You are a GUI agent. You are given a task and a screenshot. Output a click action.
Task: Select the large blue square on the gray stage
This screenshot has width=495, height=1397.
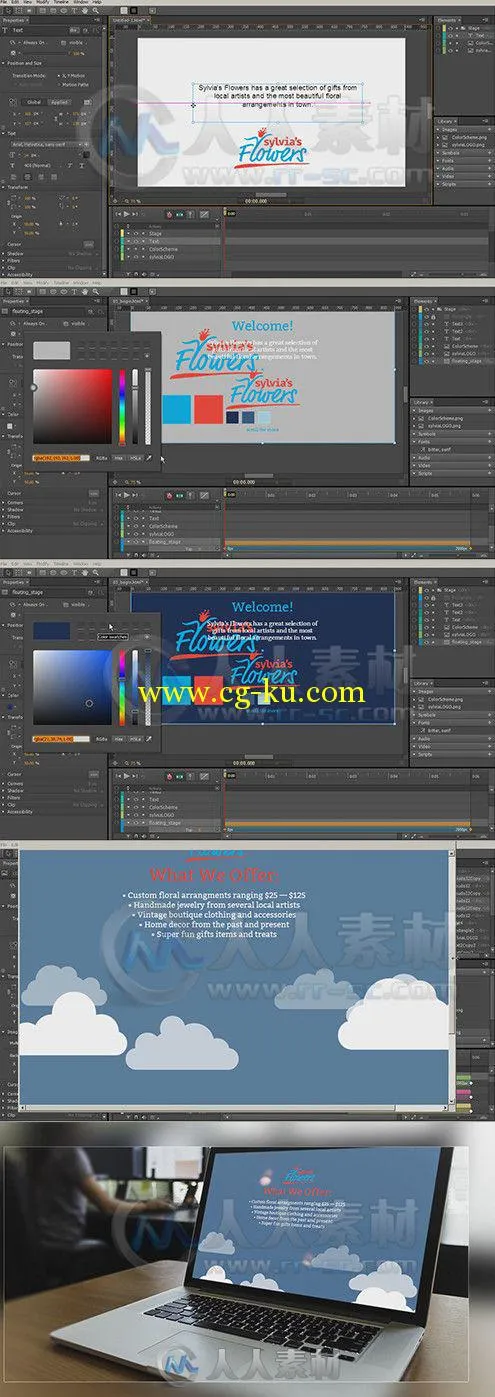[x=177, y=408]
